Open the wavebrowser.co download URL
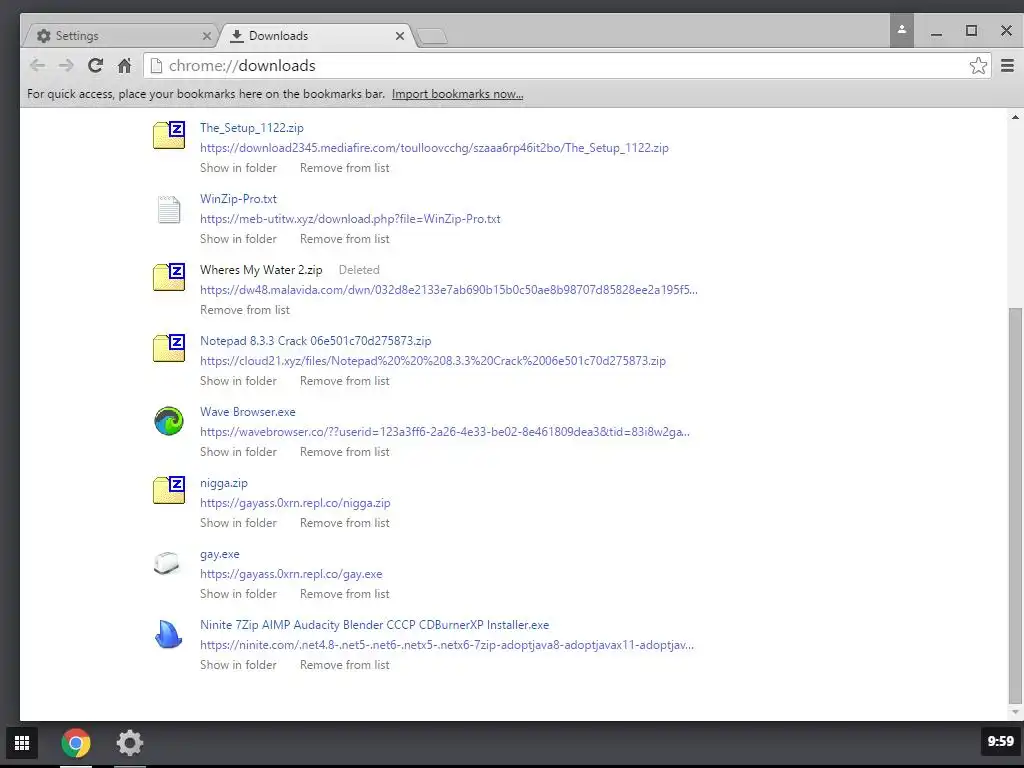This screenshot has width=1024, height=768. click(445, 432)
